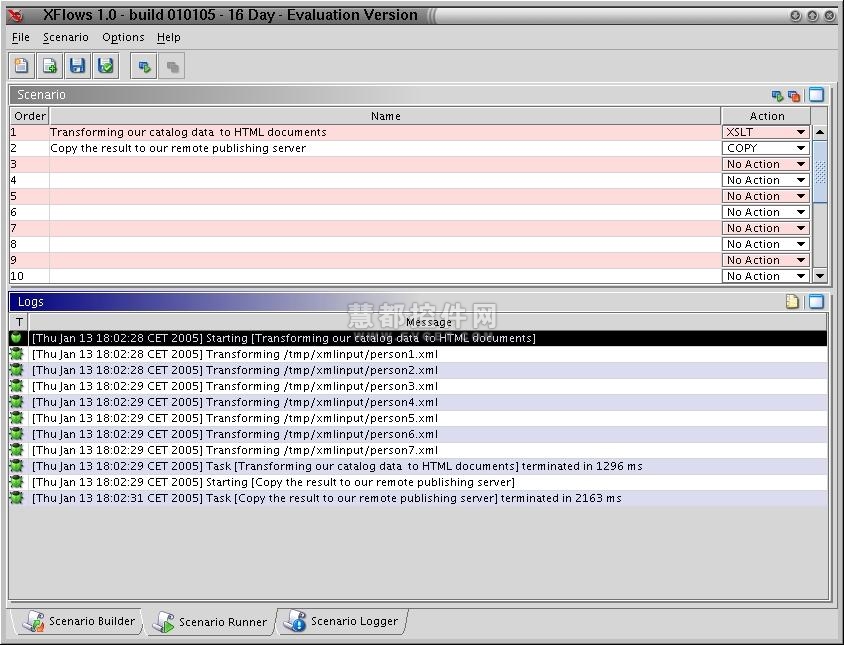Image resolution: width=844 pixels, height=645 pixels.
Task: Click the Order cell numbered 10
Action: (x=30, y=276)
